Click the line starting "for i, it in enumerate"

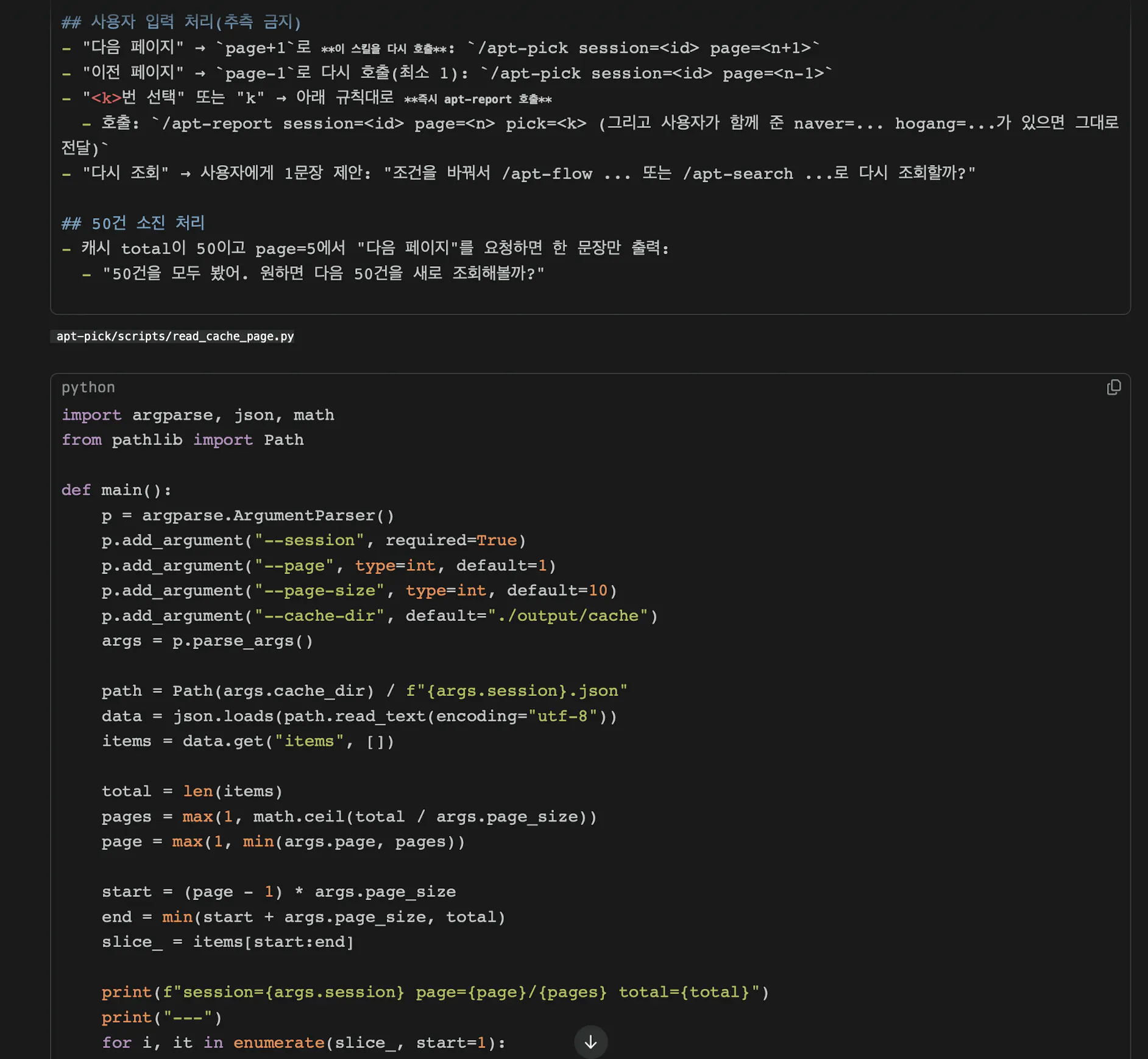pyautogui.click(x=303, y=1043)
